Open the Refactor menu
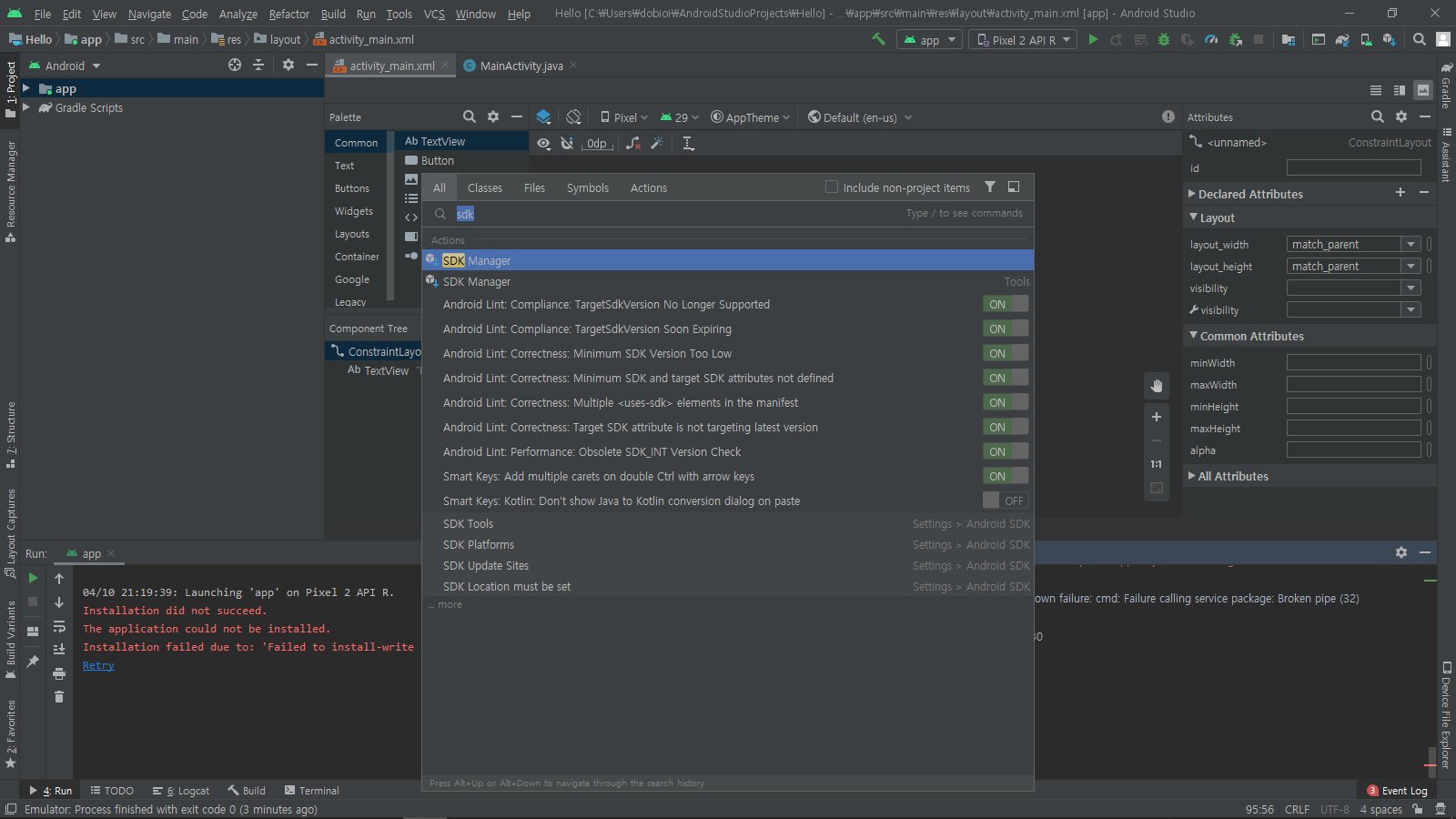The image size is (1456, 819). click(x=288, y=14)
